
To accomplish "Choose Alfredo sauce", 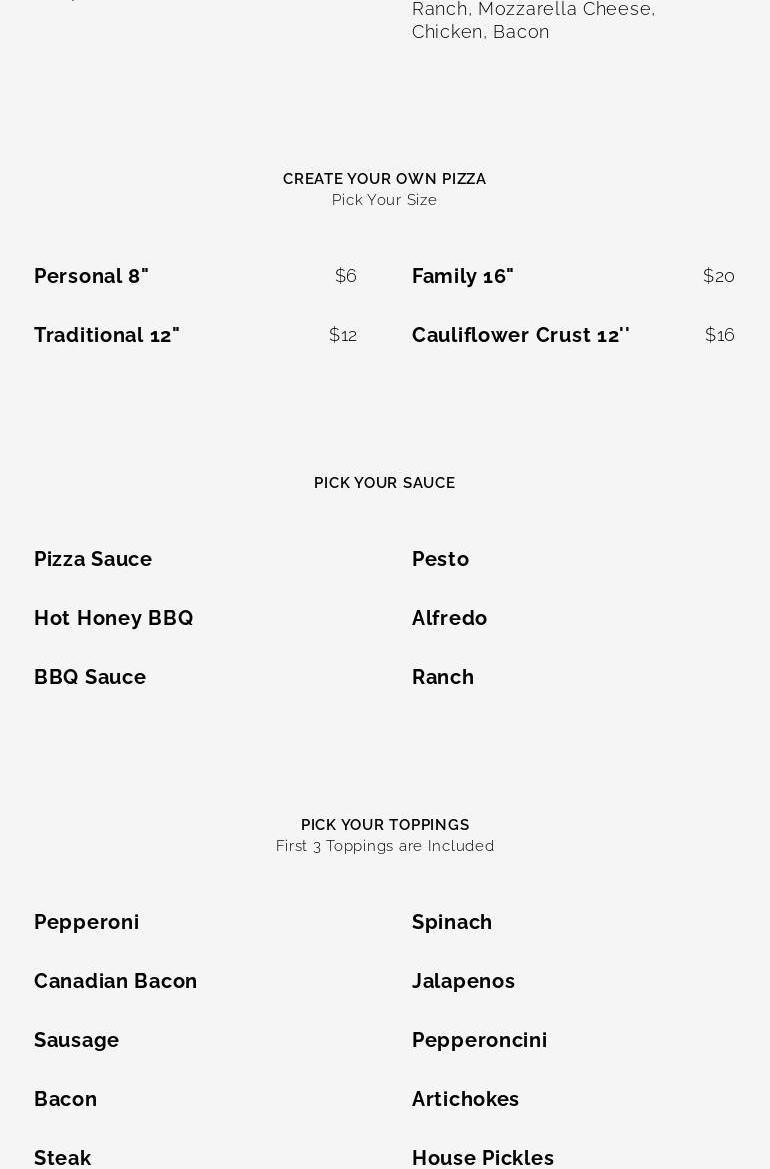I will tap(449, 618).
